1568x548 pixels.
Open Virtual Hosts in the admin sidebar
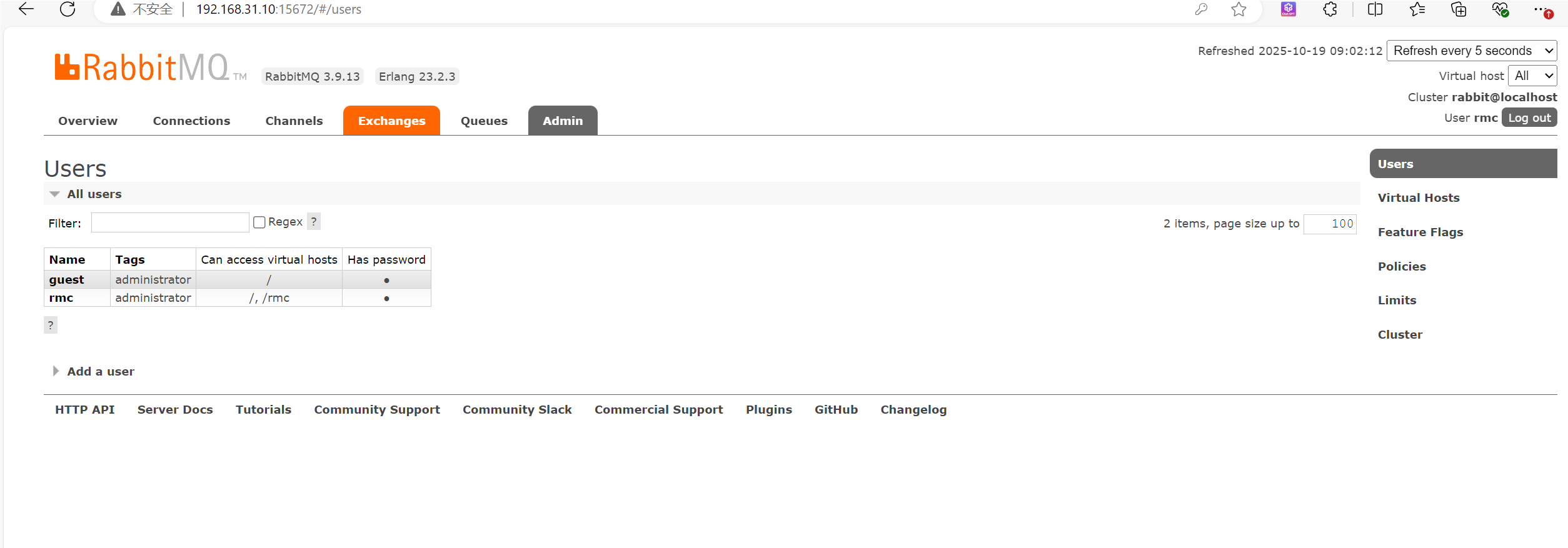pos(1418,198)
